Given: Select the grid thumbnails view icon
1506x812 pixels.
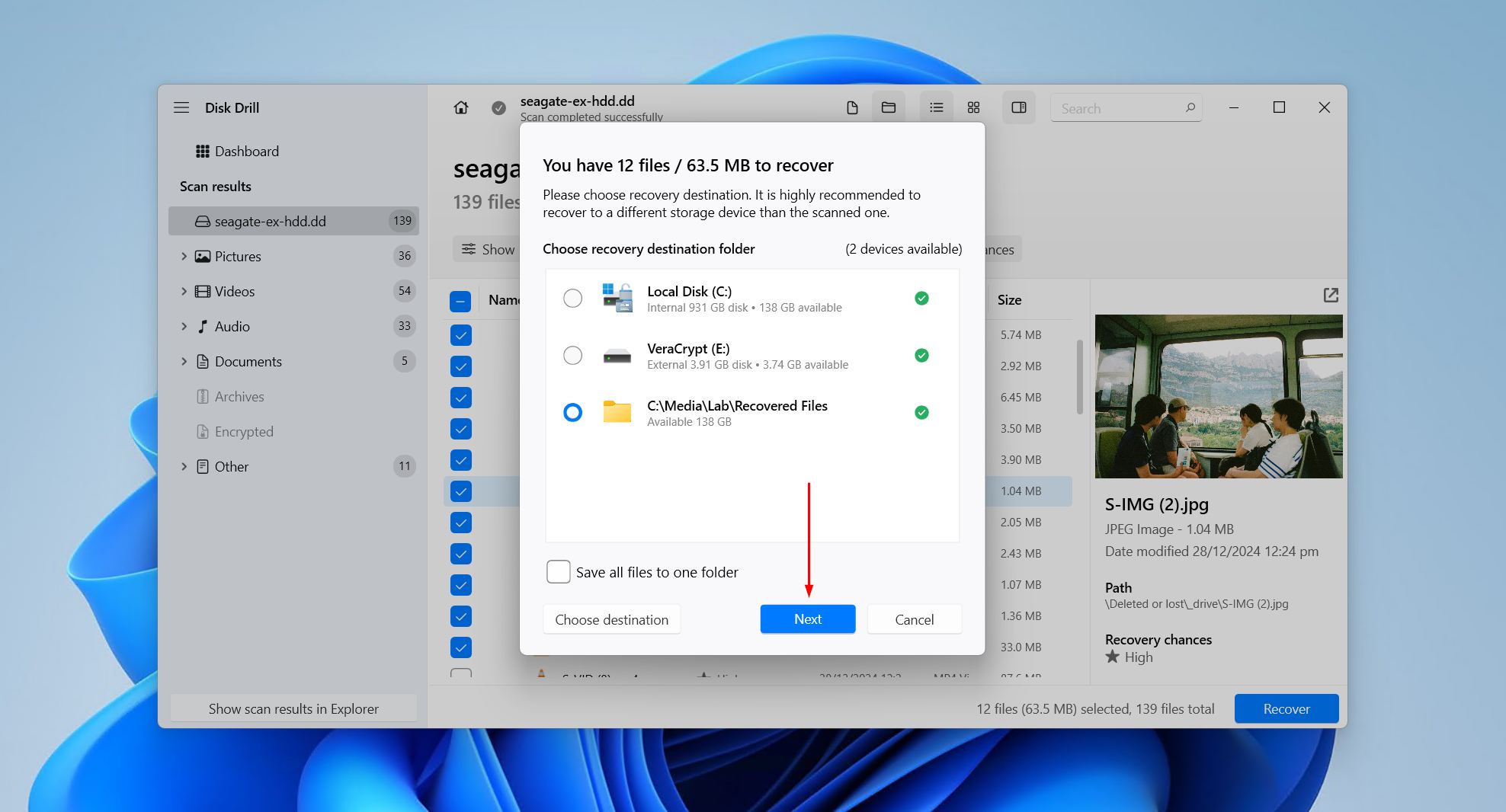Looking at the screenshot, I should pyautogui.click(x=973, y=107).
